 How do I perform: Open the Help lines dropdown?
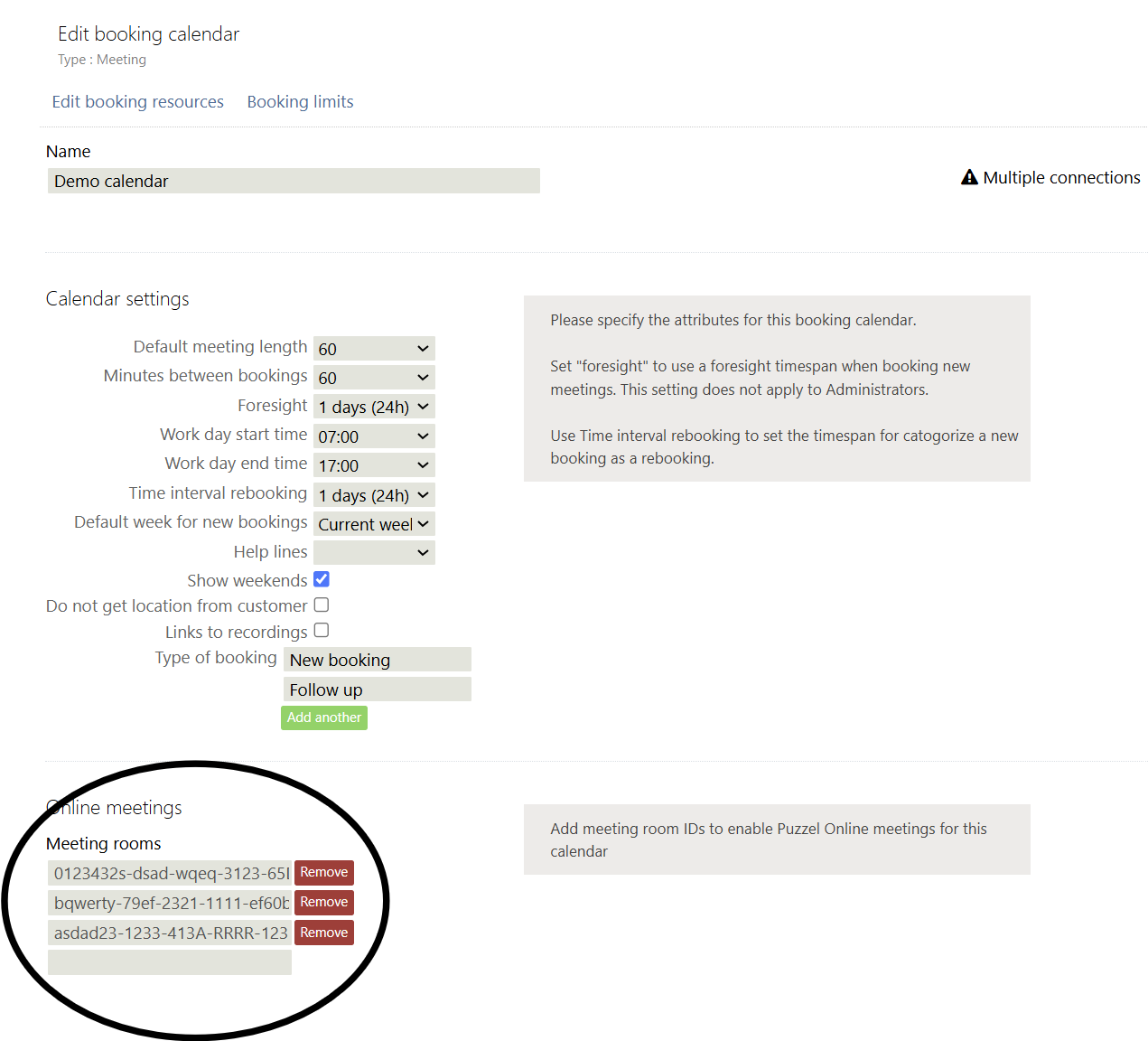(374, 552)
